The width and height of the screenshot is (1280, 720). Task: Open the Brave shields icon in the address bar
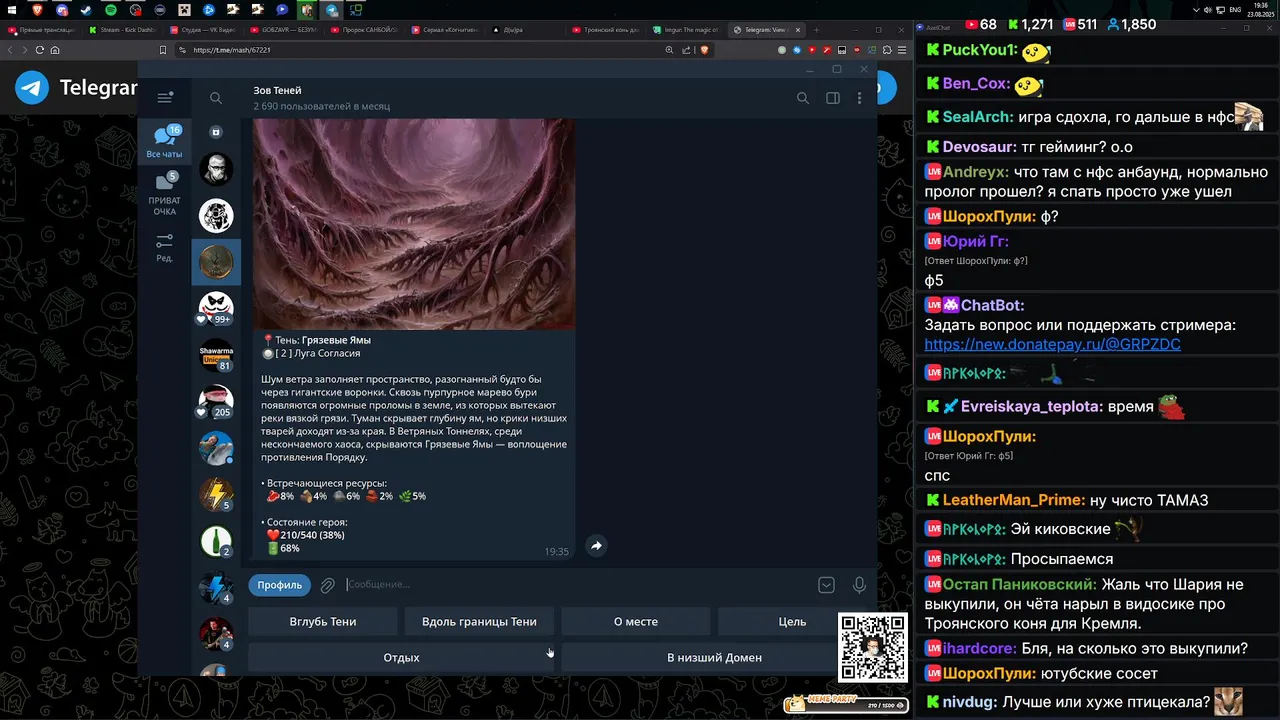click(x=704, y=50)
